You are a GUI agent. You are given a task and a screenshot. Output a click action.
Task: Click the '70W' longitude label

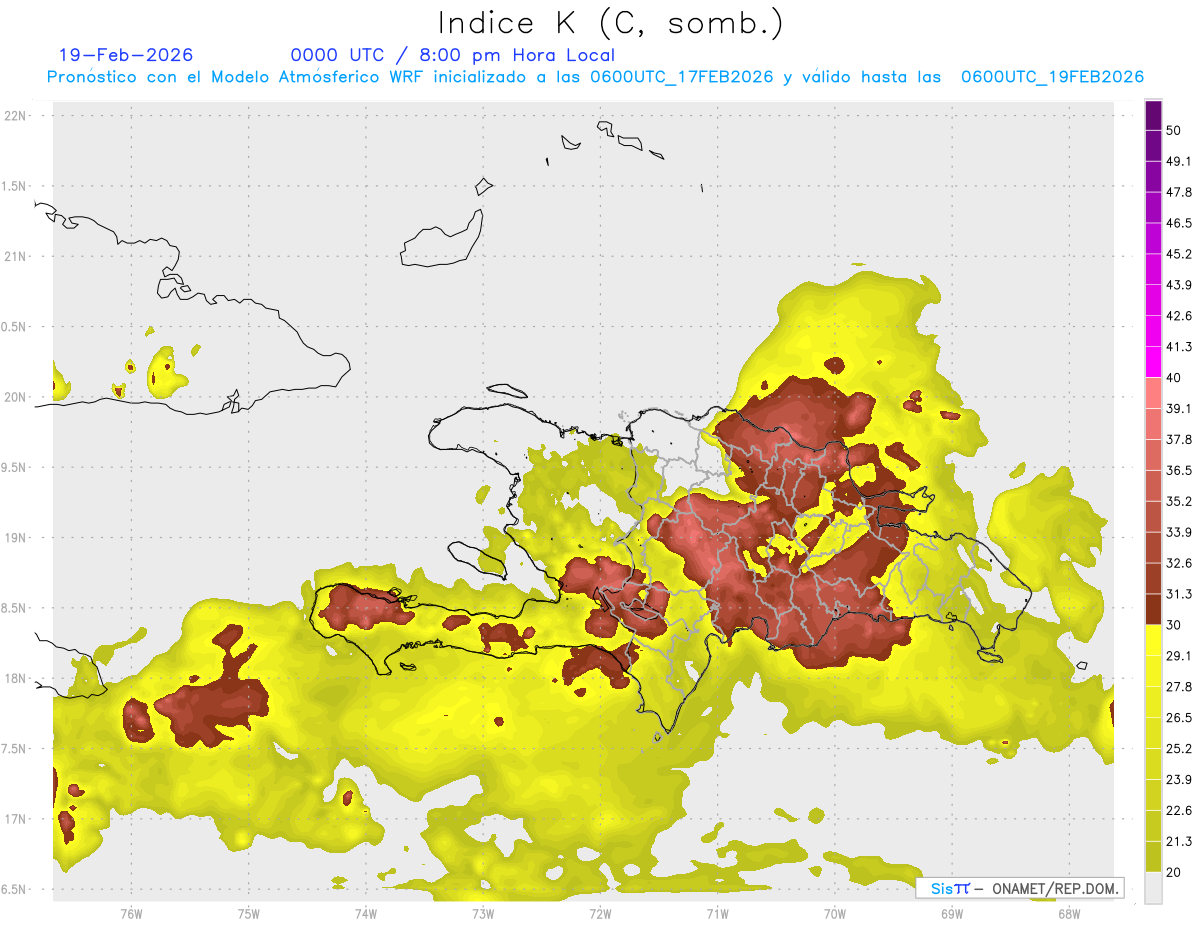coord(835,914)
